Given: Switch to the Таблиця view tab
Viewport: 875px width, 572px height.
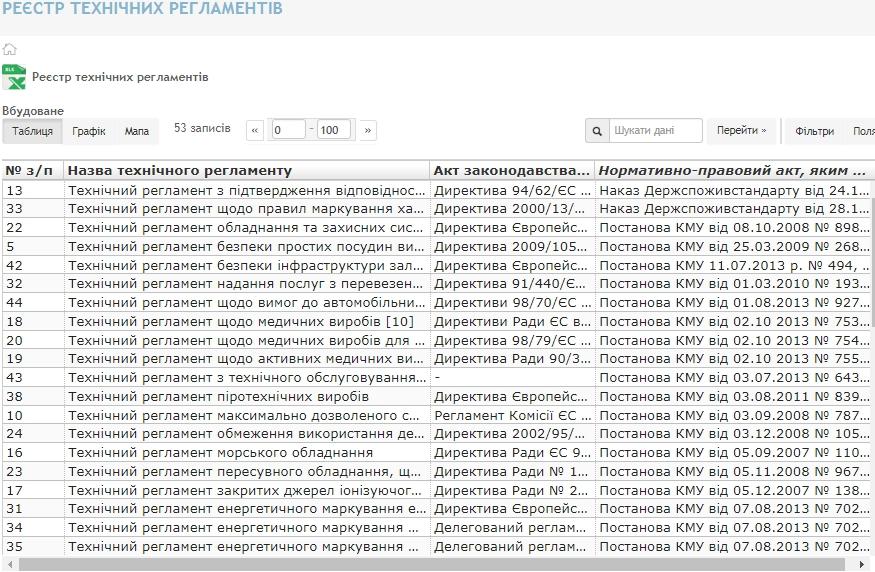Looking at the screenshot, I should click(32, 131).
